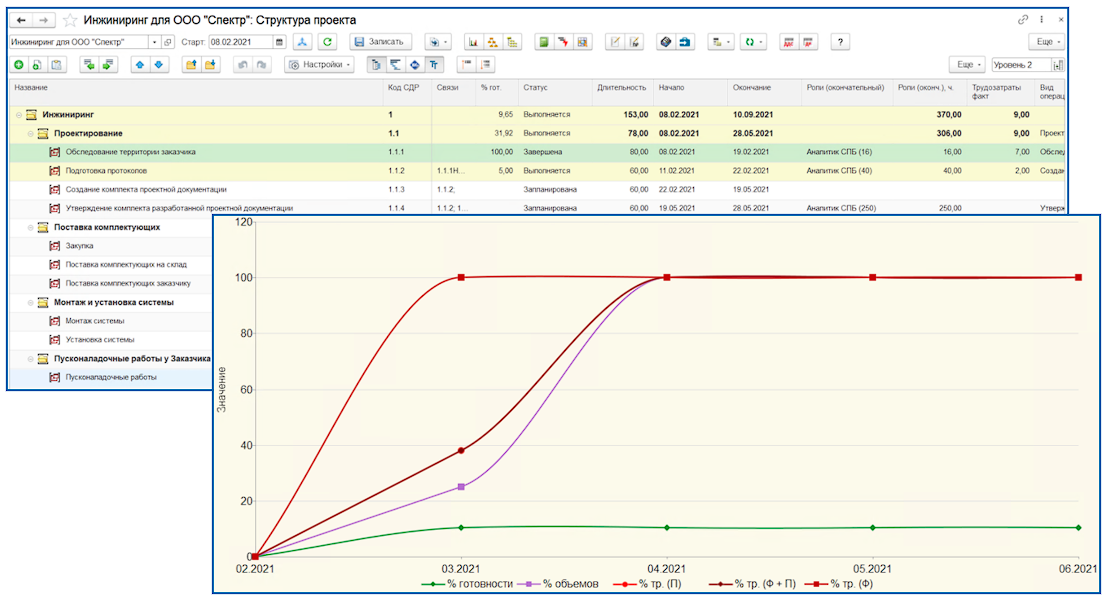Open the Настройки dropdown
1107x599 pixels.
pos(319,65)
